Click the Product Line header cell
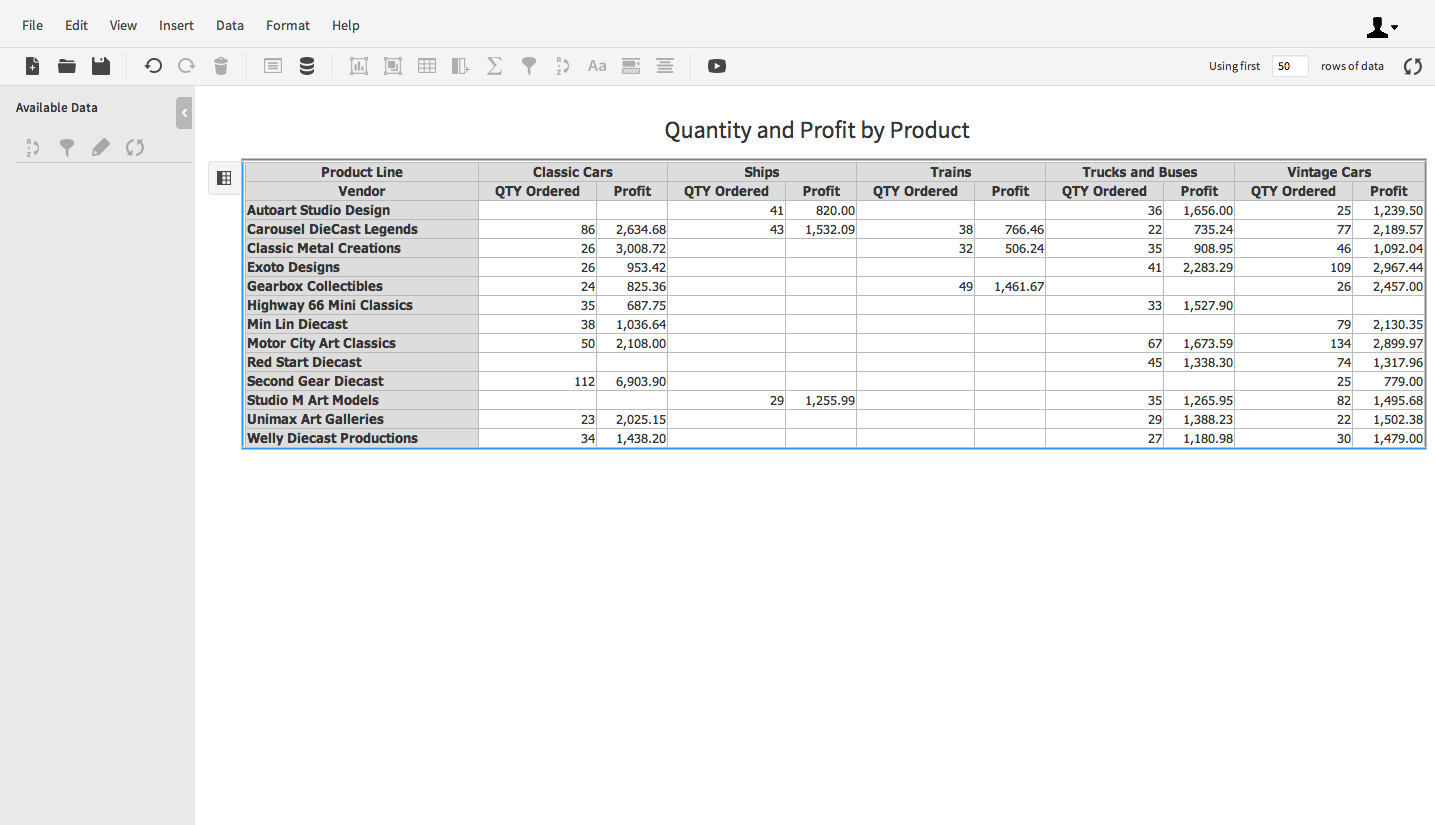1435x825 pixels. click(x=362, y=172)
